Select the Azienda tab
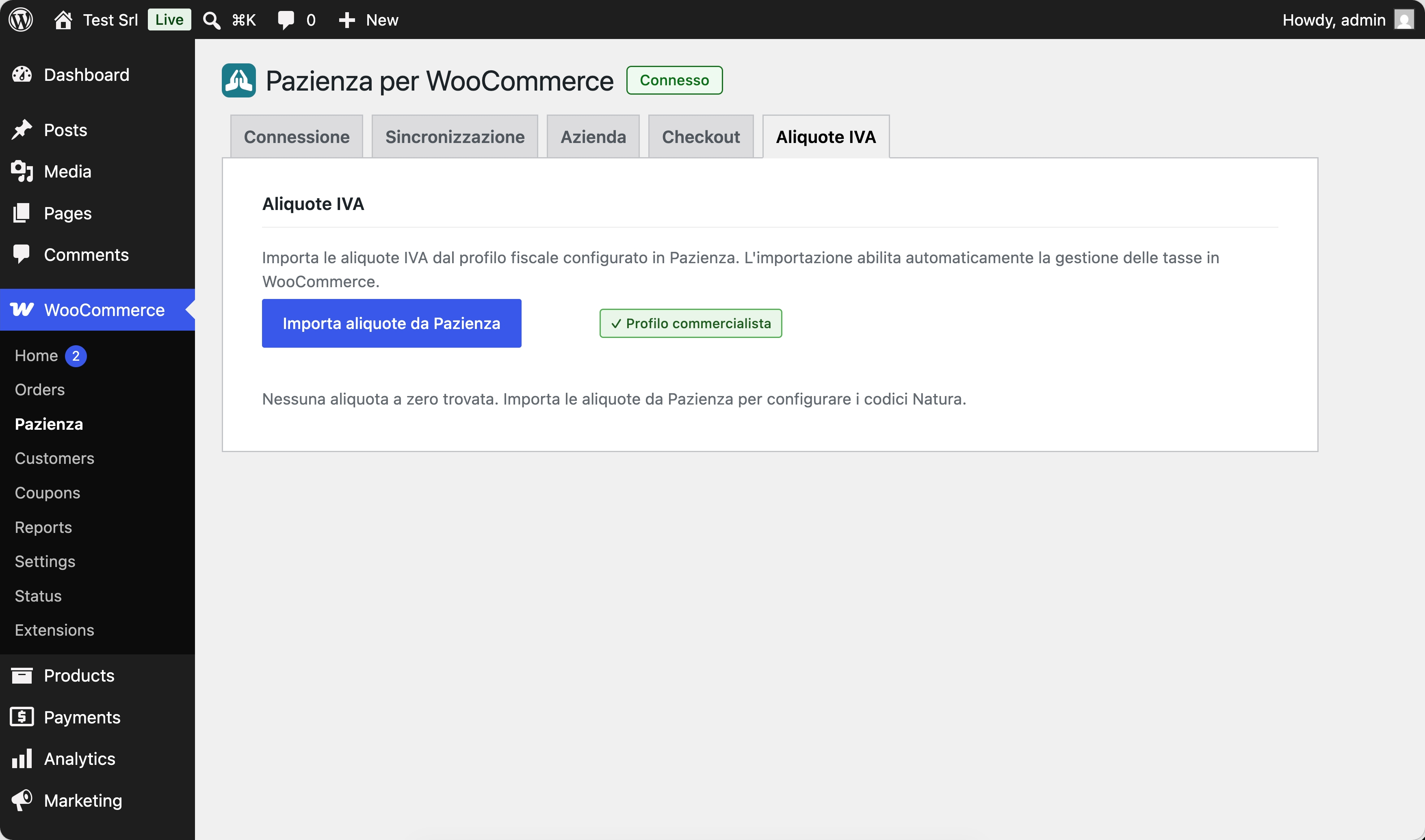This screenshot has height=840, width=1425. coord(593,136)
